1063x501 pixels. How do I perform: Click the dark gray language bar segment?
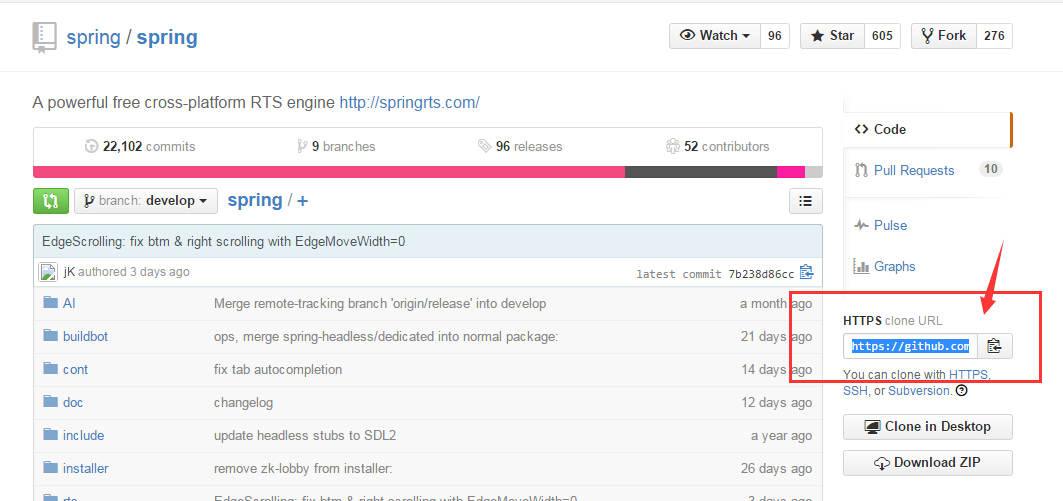point(701,172)
